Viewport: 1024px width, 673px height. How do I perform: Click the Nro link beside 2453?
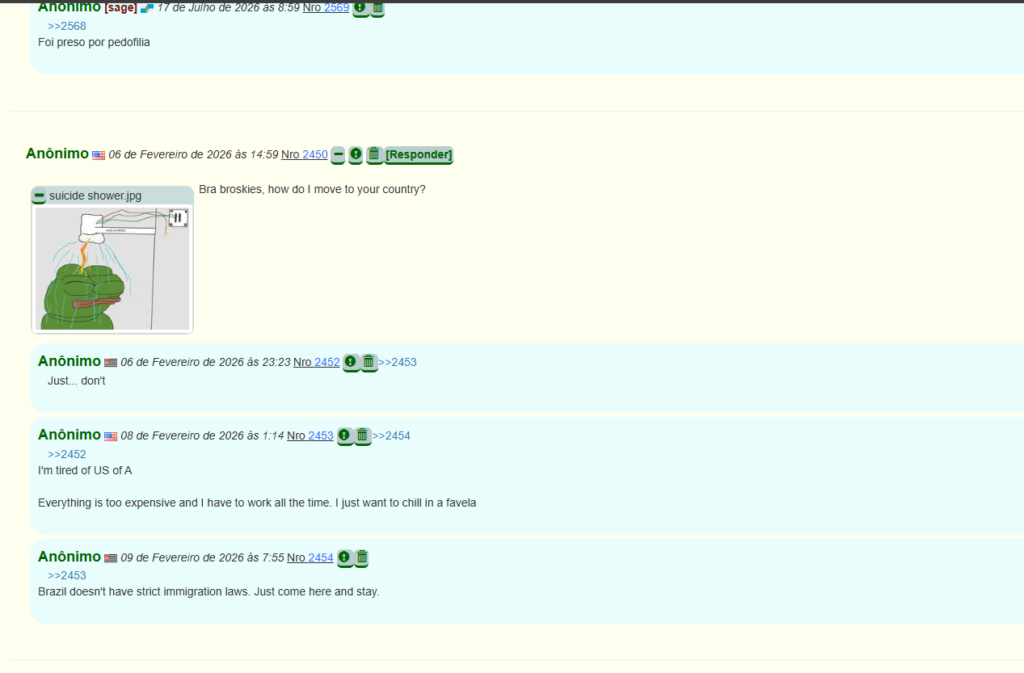point(296,435)
